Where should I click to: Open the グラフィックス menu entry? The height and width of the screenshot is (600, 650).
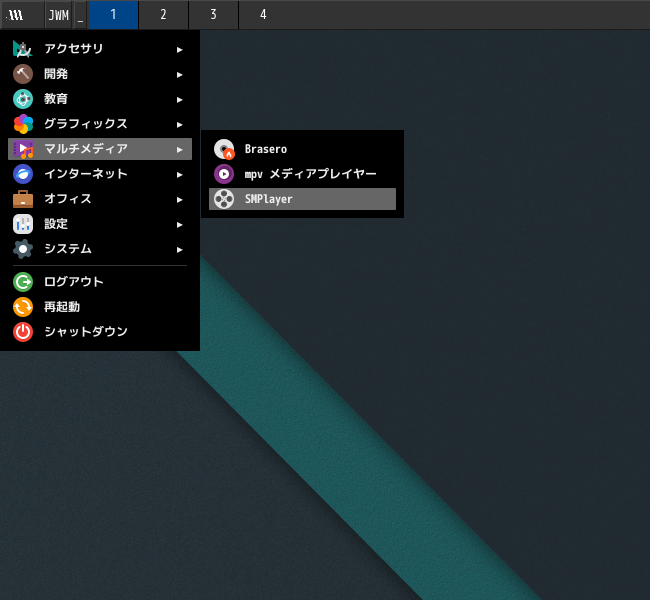coord(100,124)
